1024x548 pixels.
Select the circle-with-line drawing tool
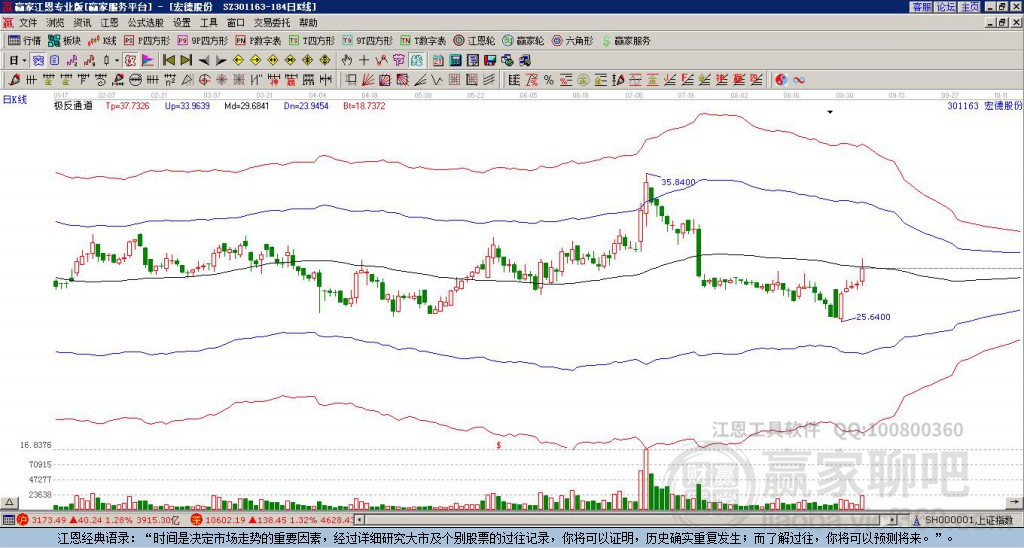tap(135, 80)
